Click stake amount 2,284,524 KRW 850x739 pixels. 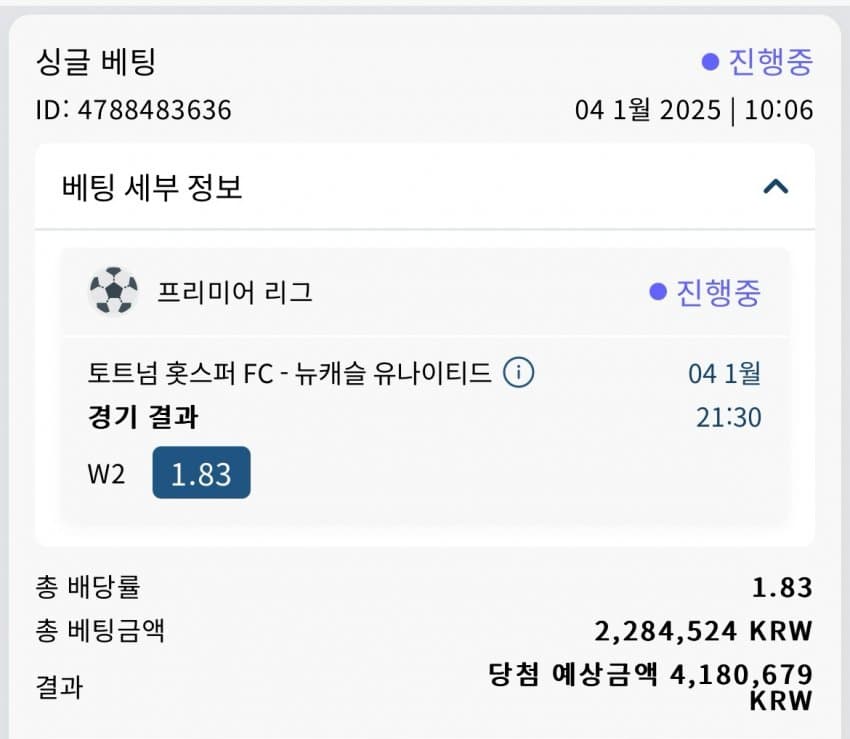704,632
